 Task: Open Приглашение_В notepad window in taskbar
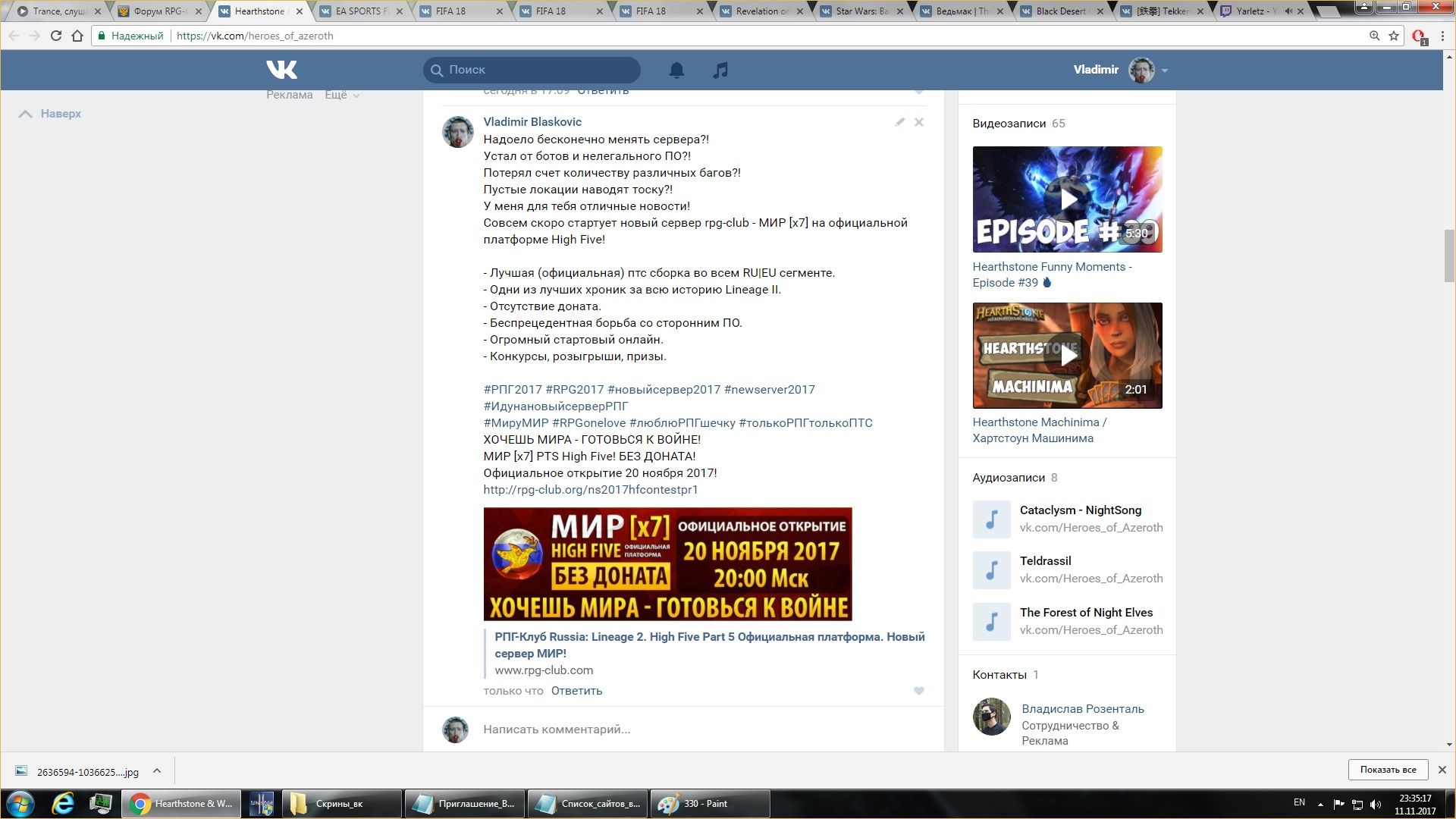[465, 804]
